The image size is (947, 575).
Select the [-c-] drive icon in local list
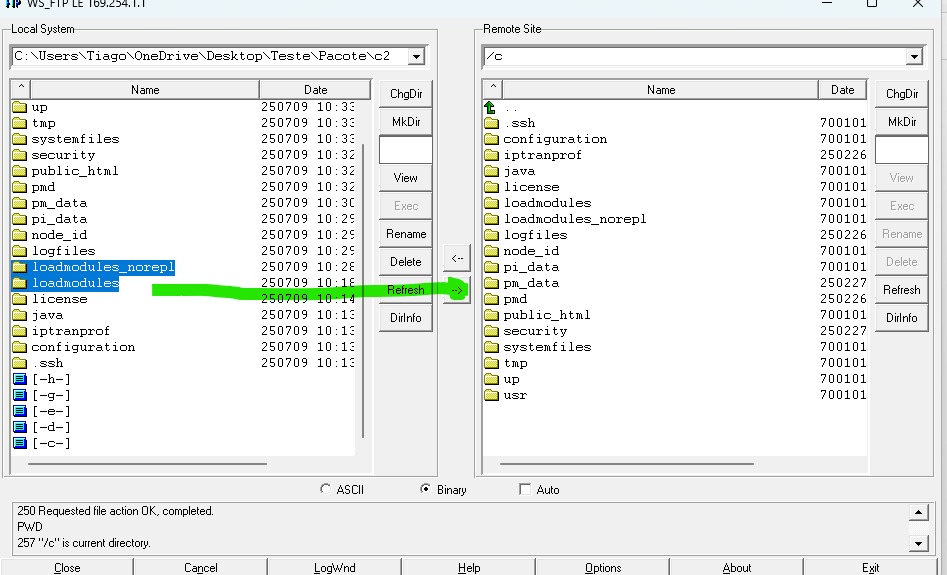coord(20,443)
